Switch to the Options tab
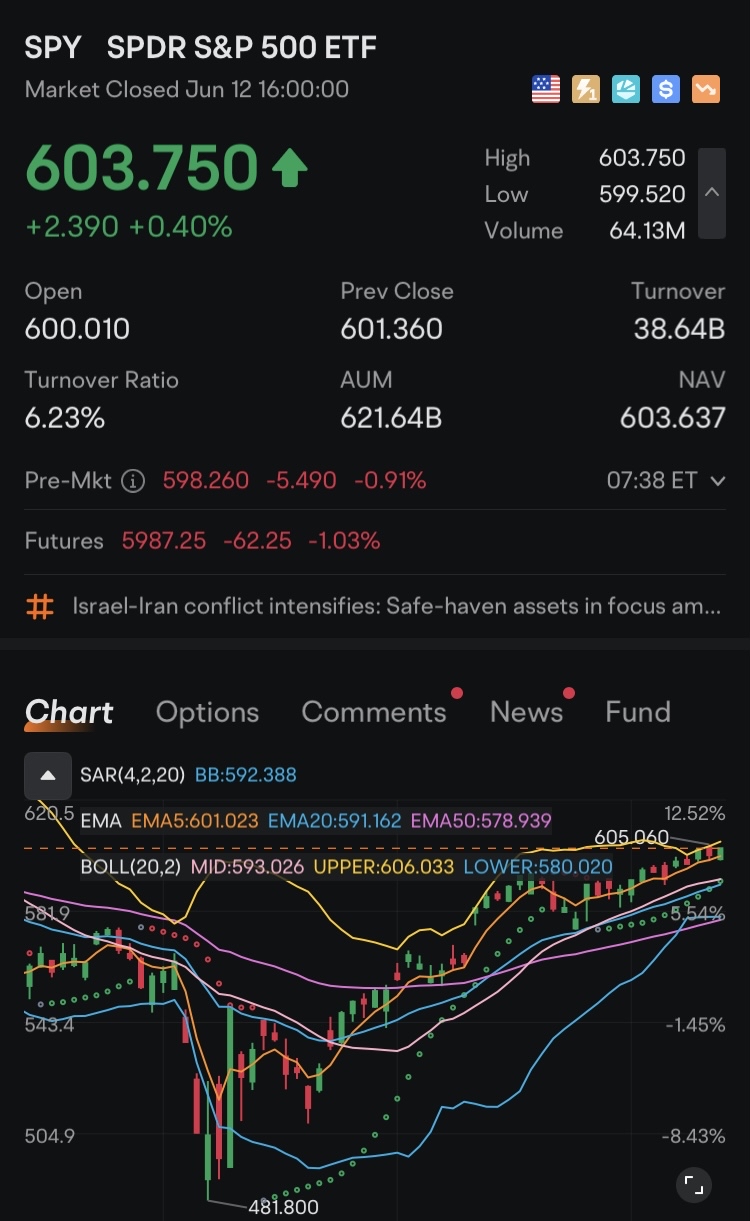 [207, 712]
